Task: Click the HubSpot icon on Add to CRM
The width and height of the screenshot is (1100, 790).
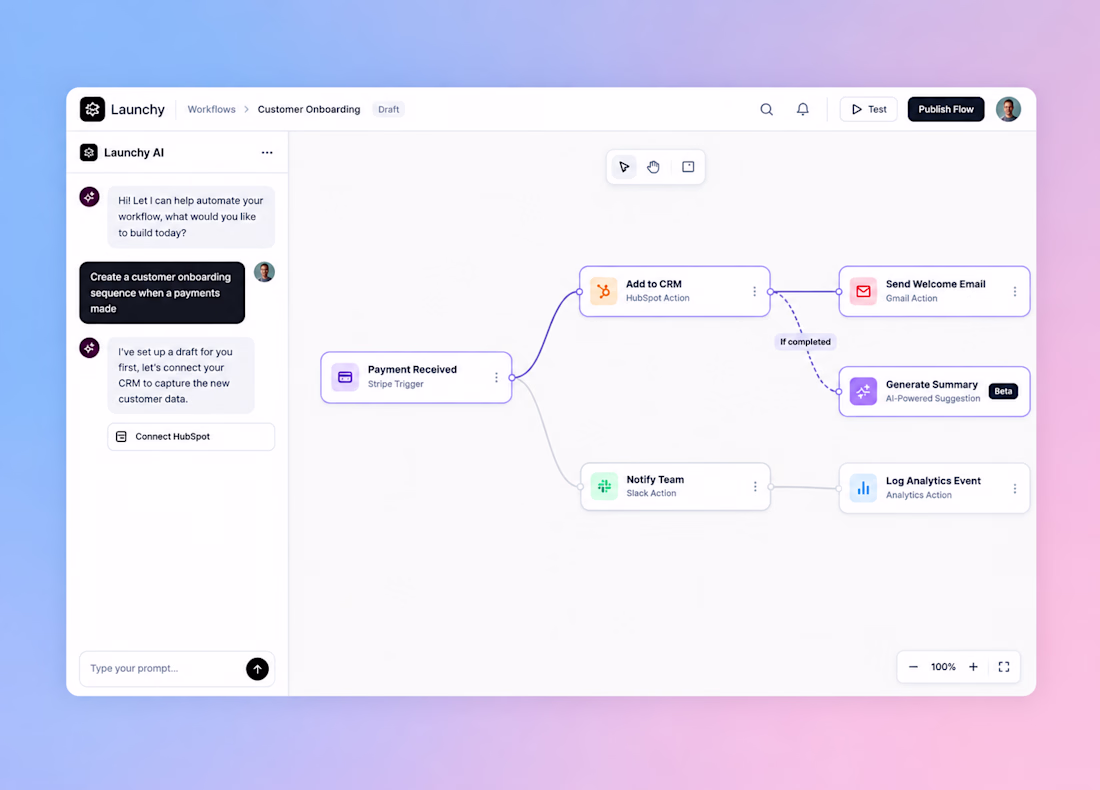Action: pos(603,291)
